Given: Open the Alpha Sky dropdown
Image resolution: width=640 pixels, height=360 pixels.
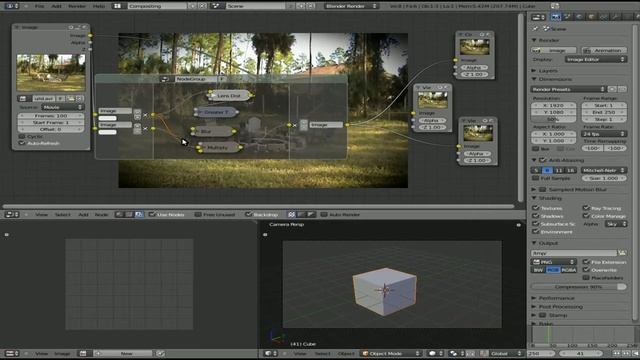Looking at the screenshot, I should coord(616,224).
